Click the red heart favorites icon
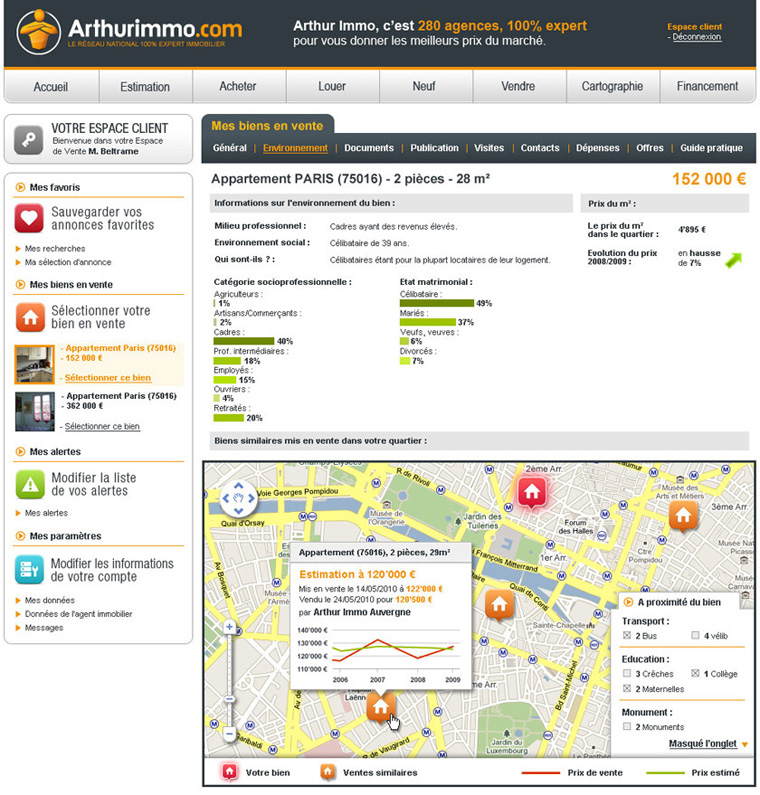 pyautogui.click(x=29, y=218)
